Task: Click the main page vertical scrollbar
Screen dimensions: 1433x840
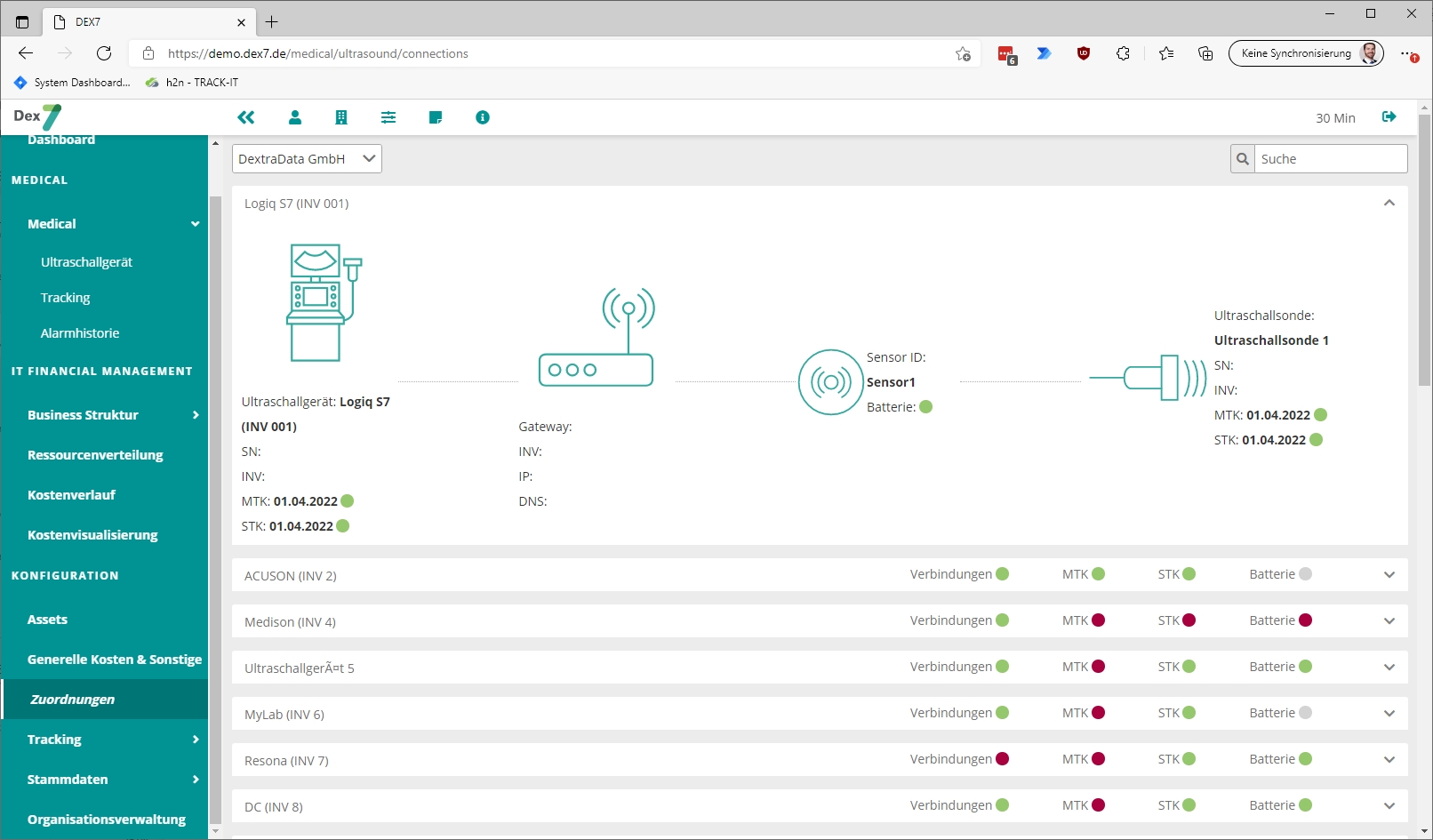Action: point(1425,249)
